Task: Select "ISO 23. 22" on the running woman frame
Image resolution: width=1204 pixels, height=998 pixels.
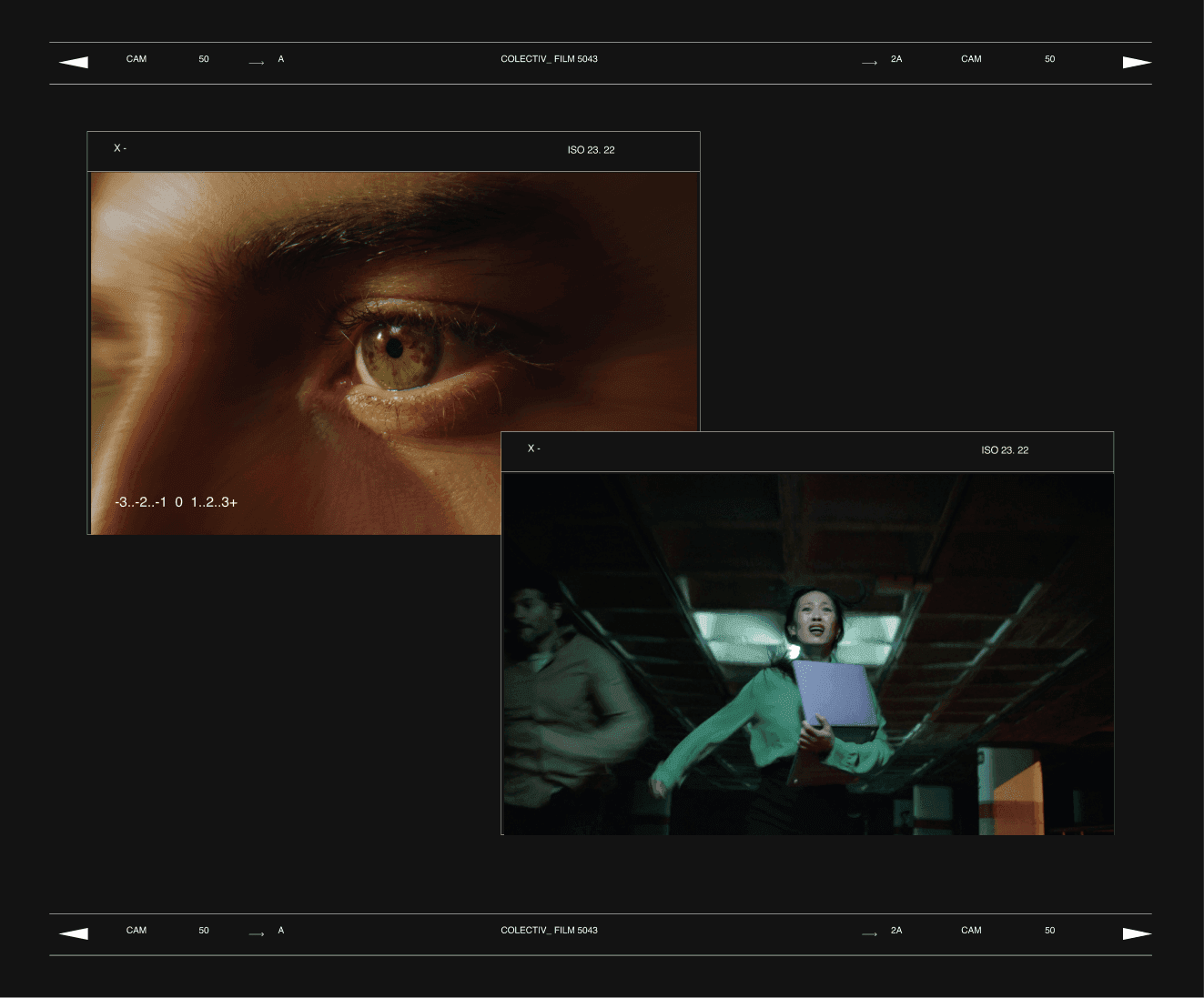Action: click(1005, 450)
